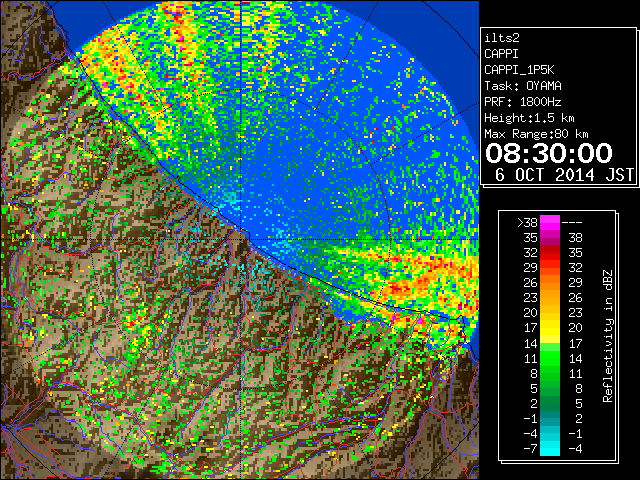Click the '>38' legend label
This screenshot has width=640, height=480.
tap(527, 222)
